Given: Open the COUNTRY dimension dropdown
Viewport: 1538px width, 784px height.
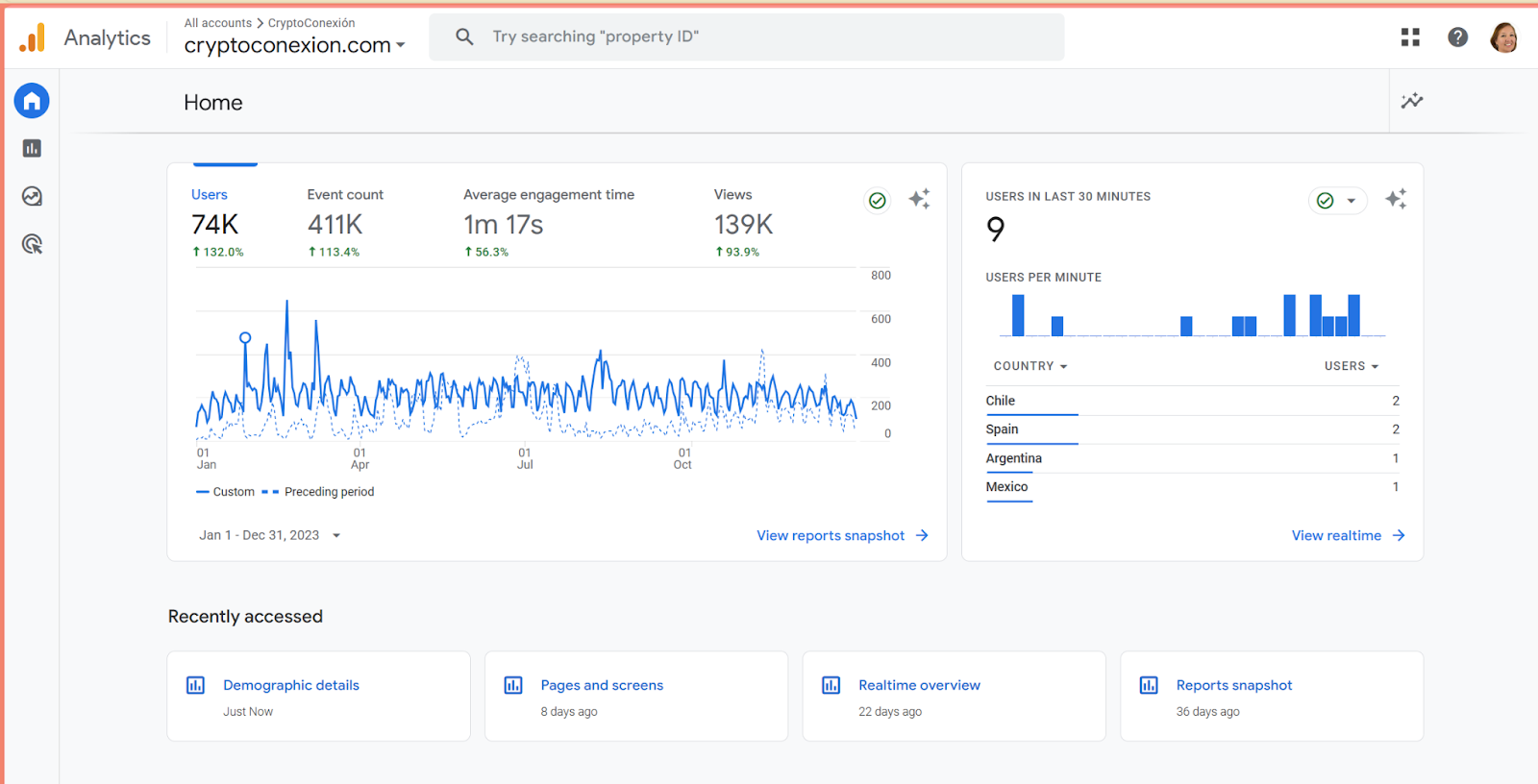Looking at the screenshot, I should (x=1030, y=366).
